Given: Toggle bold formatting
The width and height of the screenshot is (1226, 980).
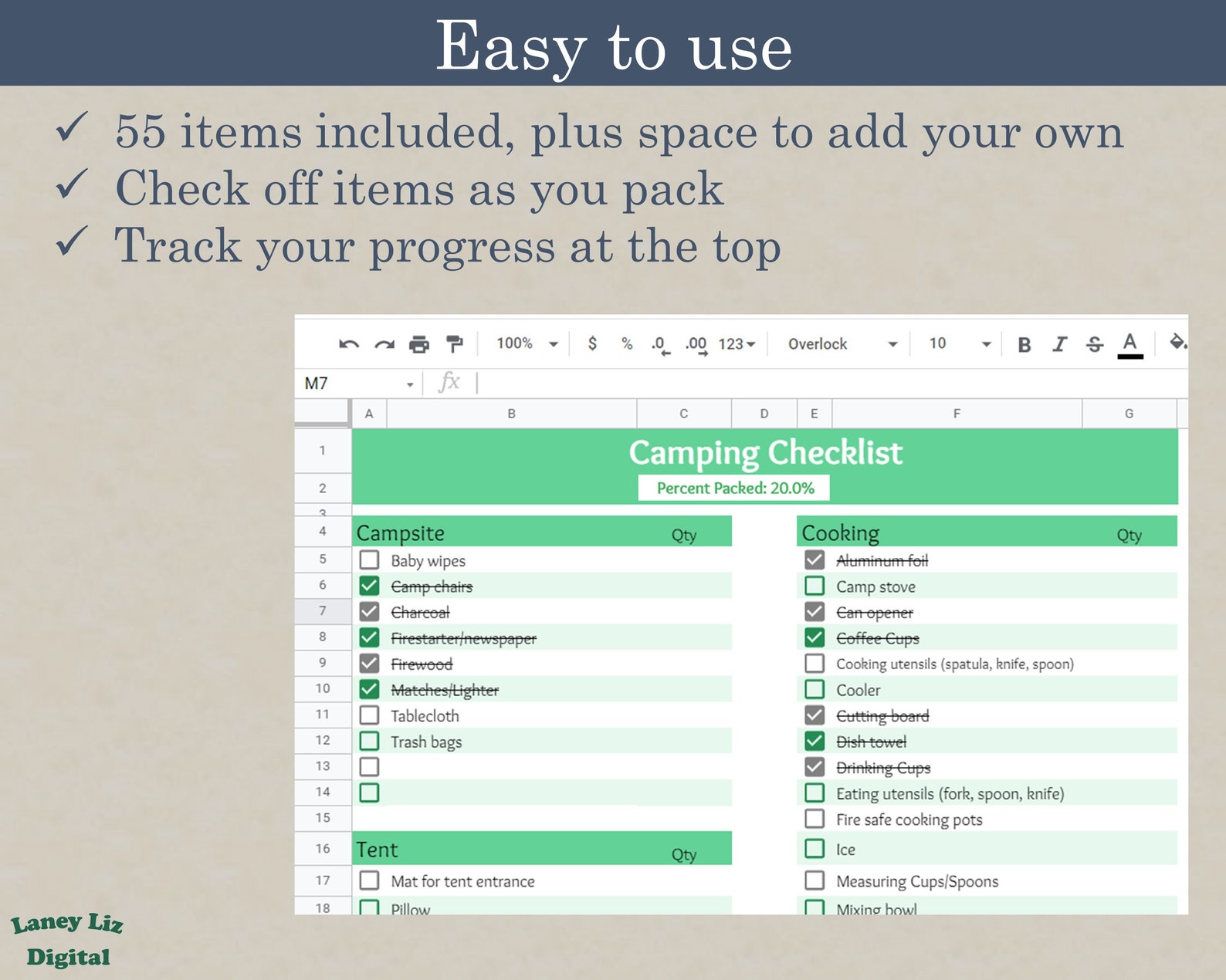Looking at the screenshot, I should coord(1024,345).
